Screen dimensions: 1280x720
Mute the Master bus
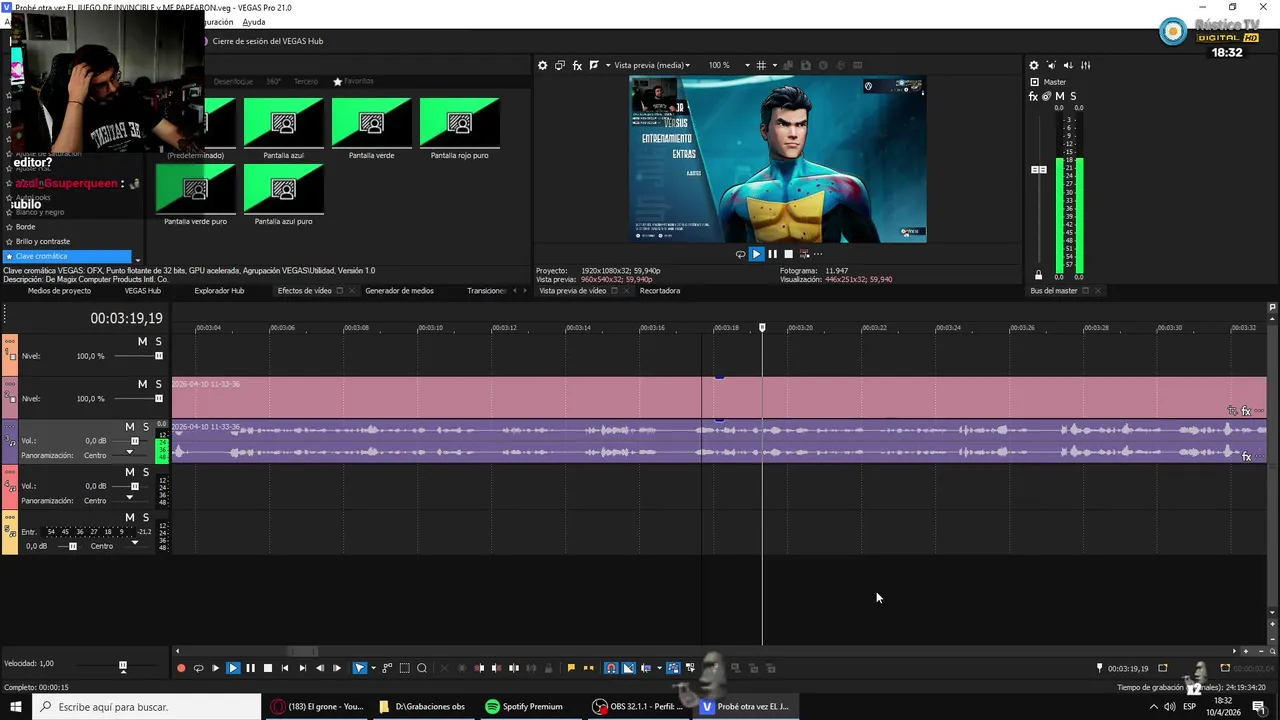[x=1060, y=97]
